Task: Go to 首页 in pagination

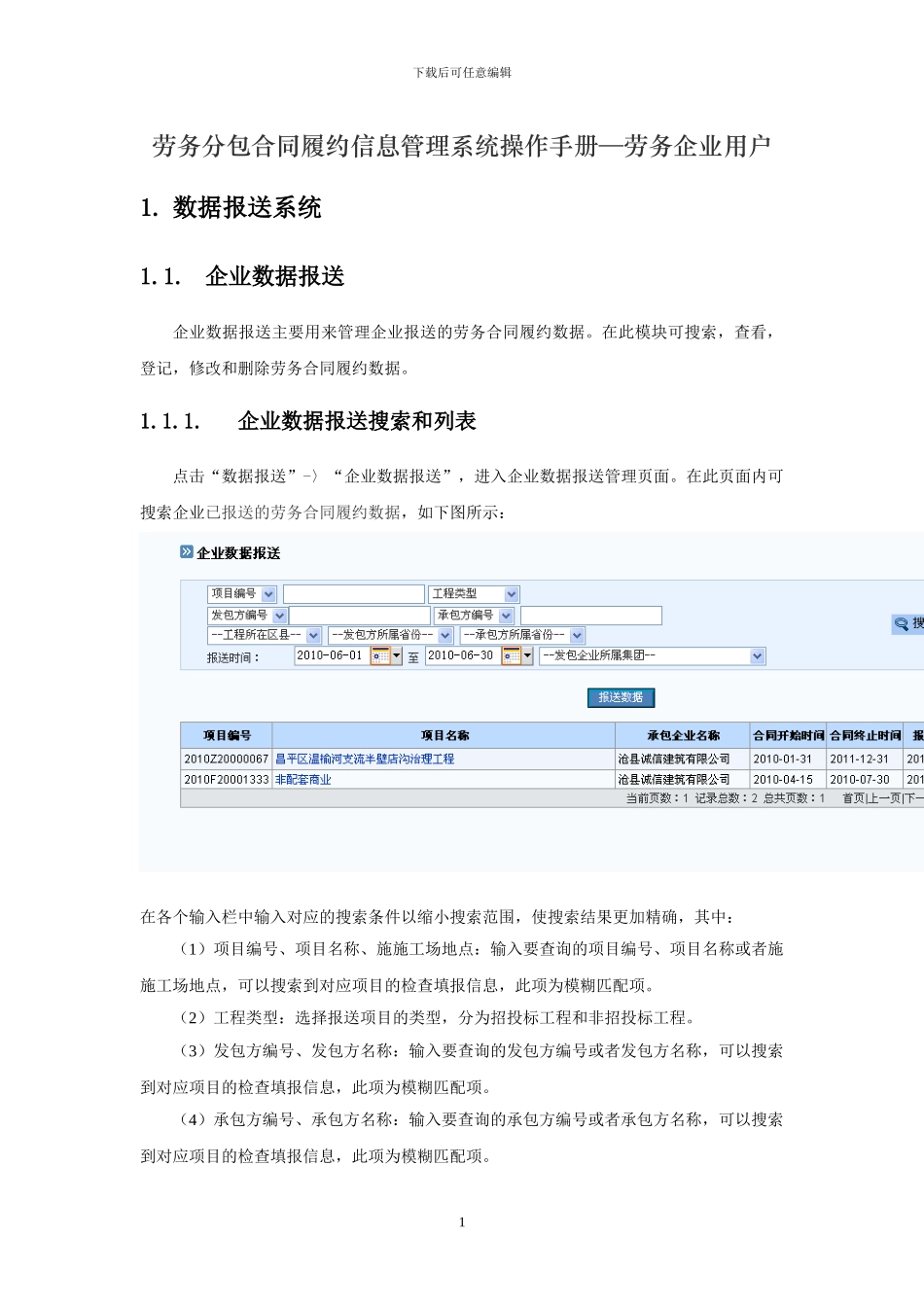Action: [853, 798]
